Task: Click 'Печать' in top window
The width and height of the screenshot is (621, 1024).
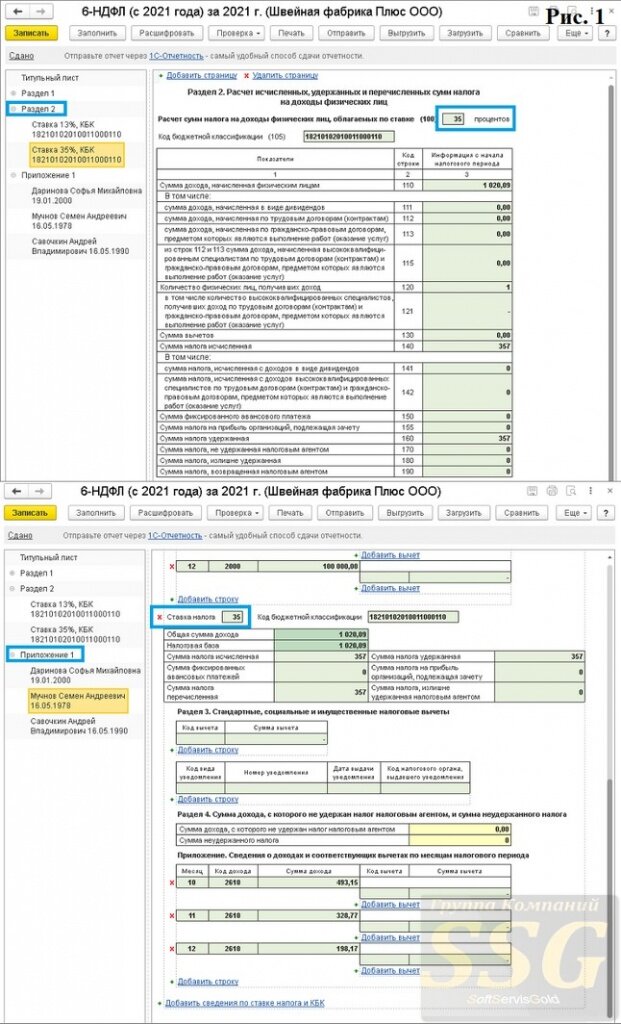Action: 291,33
